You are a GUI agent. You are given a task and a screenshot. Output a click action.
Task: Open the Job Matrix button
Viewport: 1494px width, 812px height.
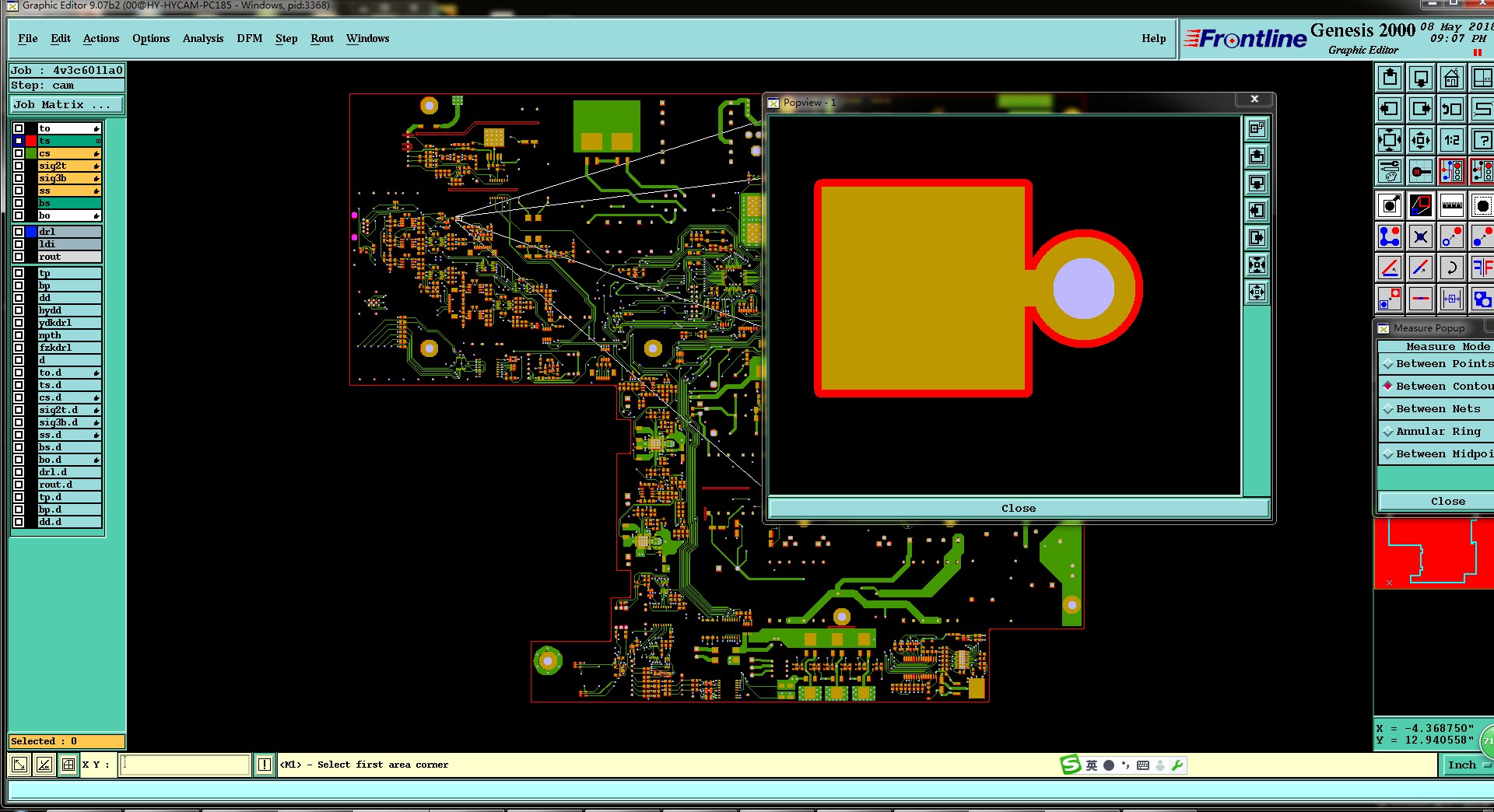tap(67, 105)
